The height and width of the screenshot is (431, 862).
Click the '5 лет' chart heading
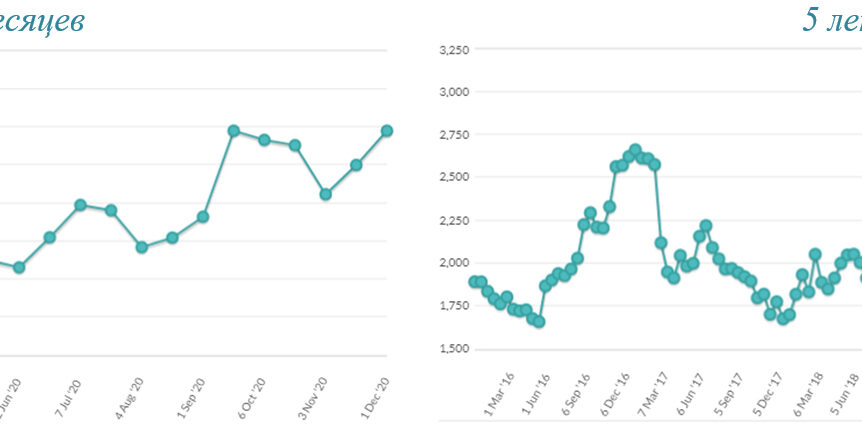[832, 20]
